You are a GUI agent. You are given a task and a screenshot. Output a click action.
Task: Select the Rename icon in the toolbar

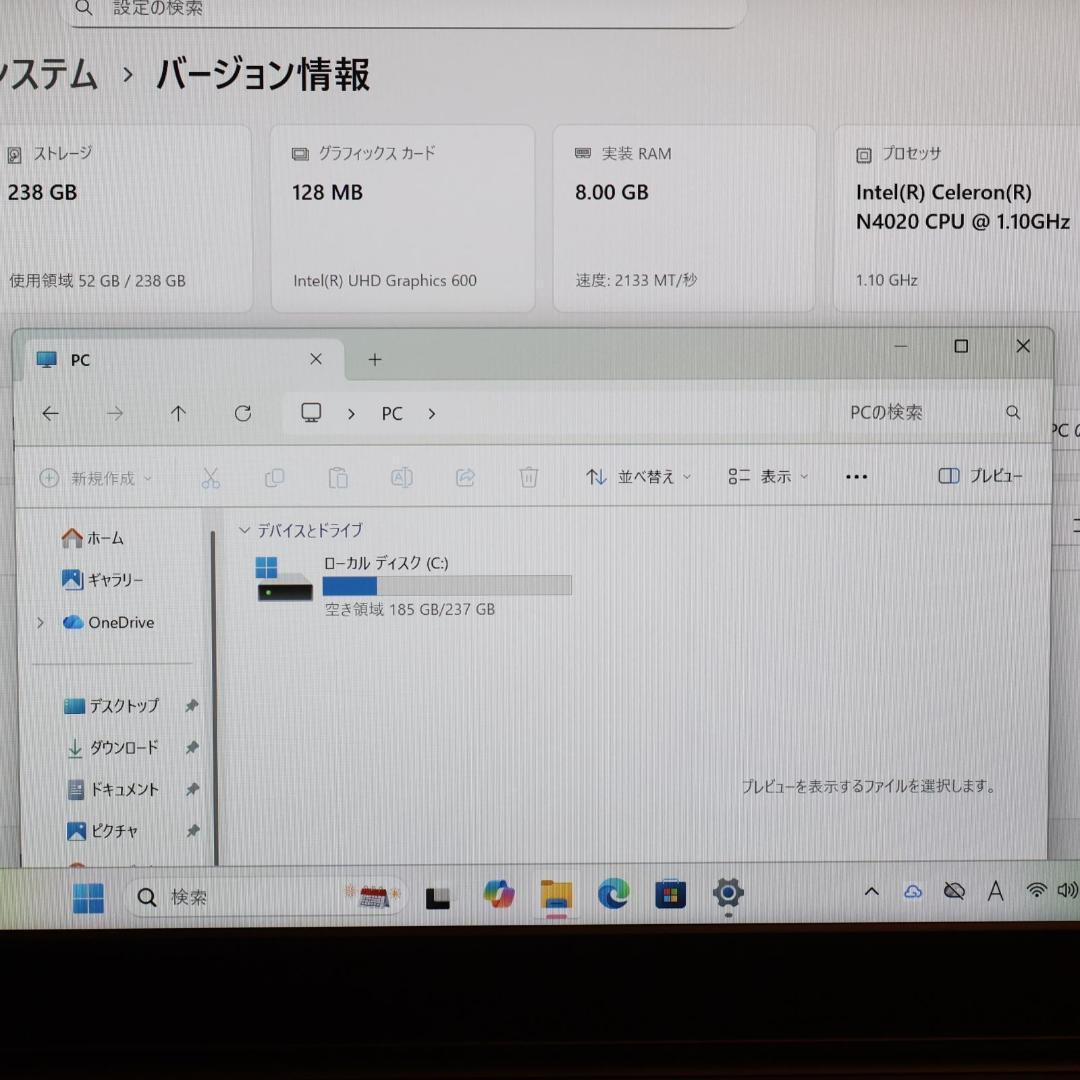click(x=402, y=477)
